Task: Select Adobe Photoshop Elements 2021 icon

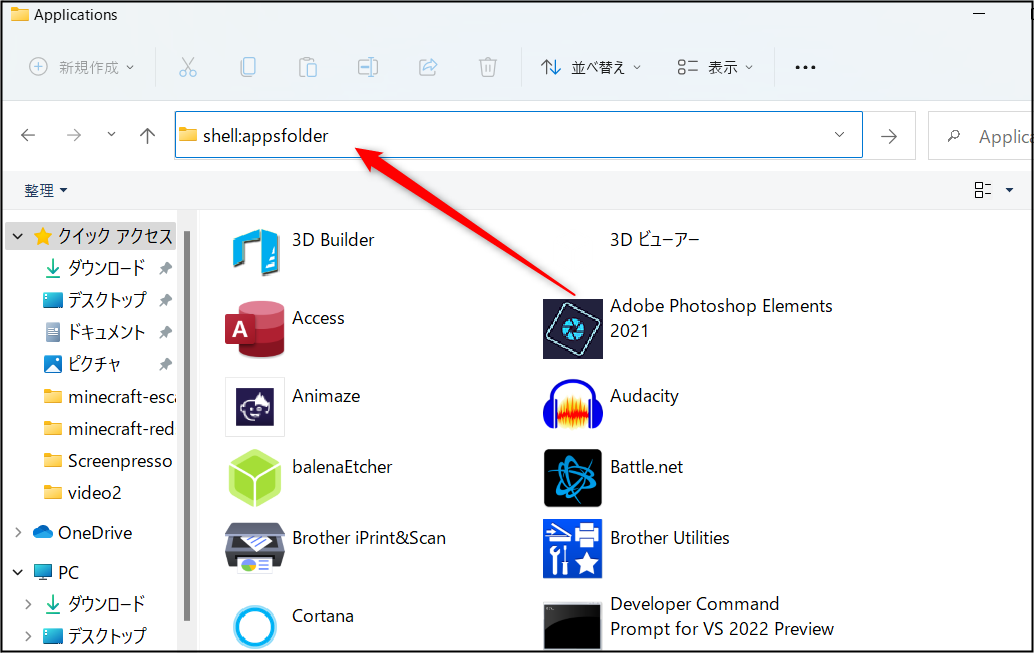Action: point(572,329)
